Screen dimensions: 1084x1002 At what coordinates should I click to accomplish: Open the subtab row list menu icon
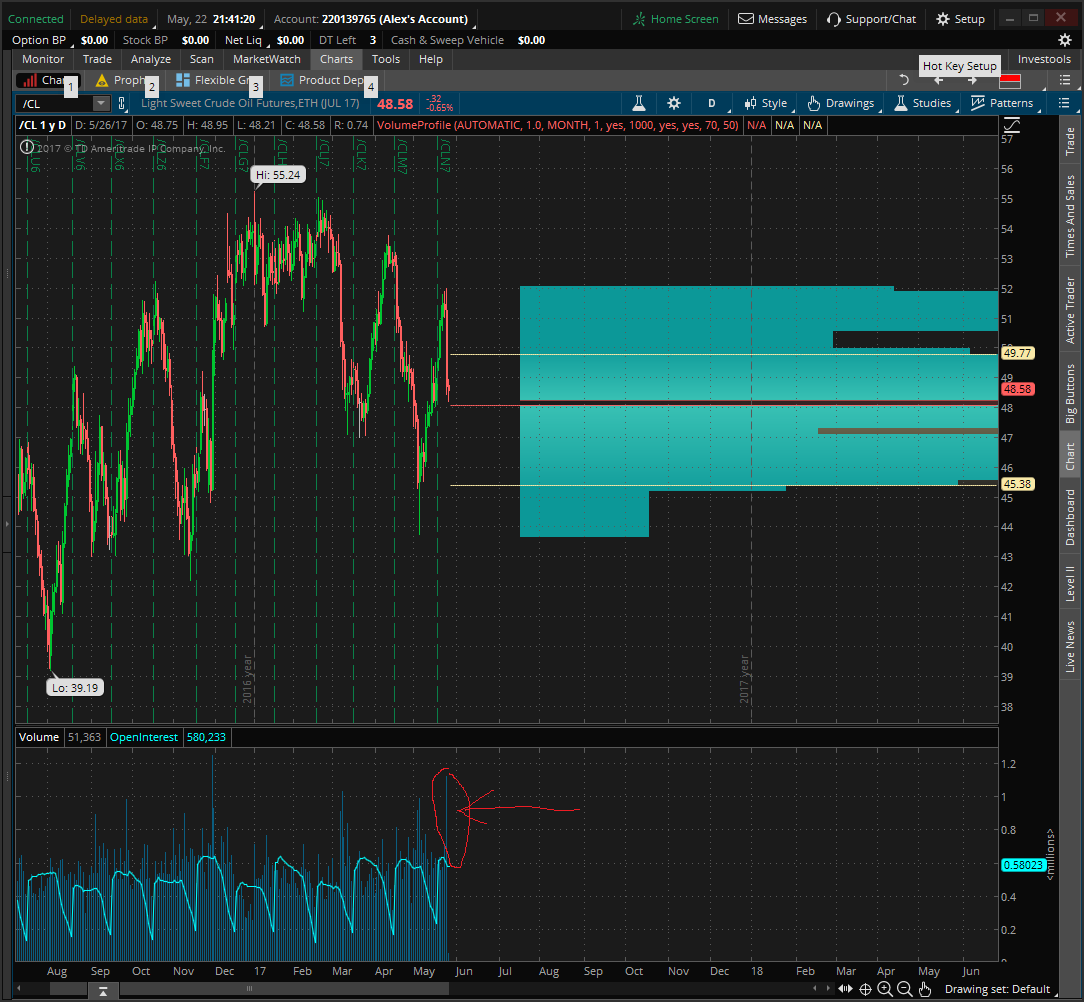pyautogui.click(x=1065, y=80)
